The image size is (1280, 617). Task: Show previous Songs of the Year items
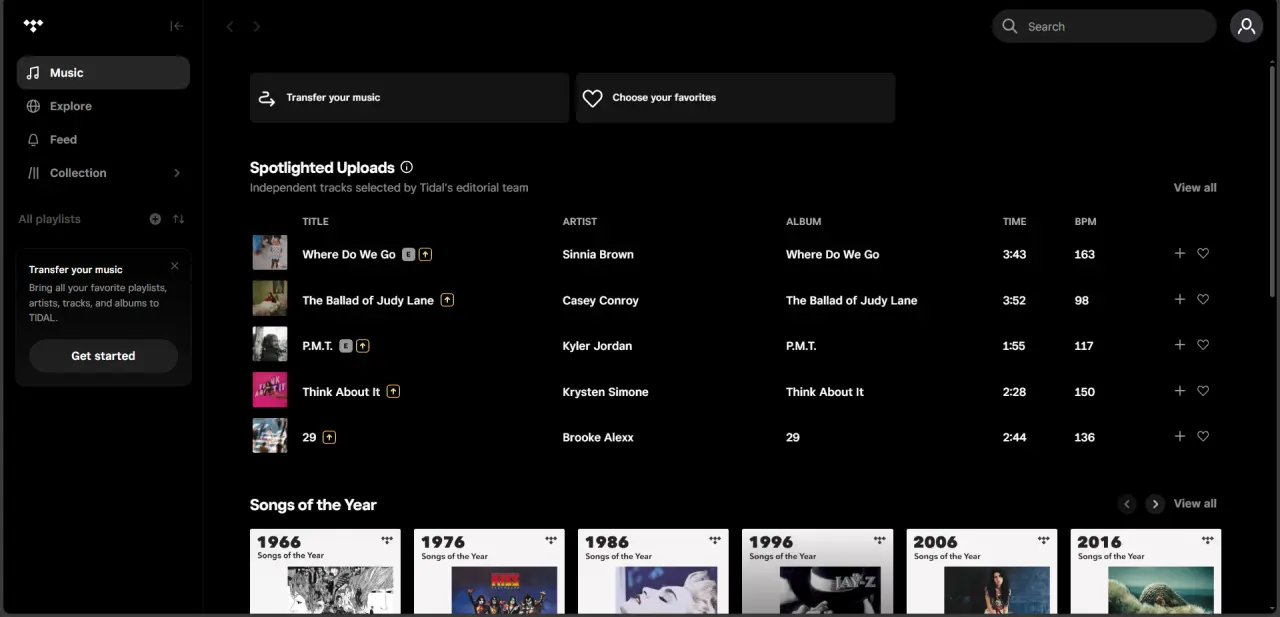1127,504
